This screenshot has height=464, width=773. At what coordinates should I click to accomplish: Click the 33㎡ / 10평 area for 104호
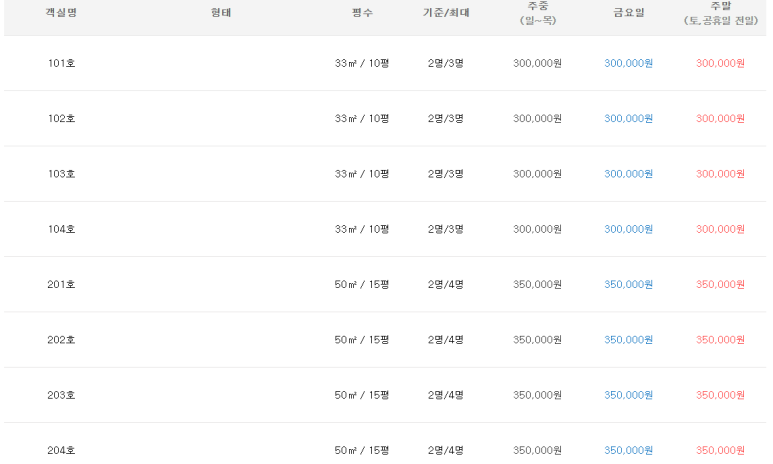click(362, 229)
